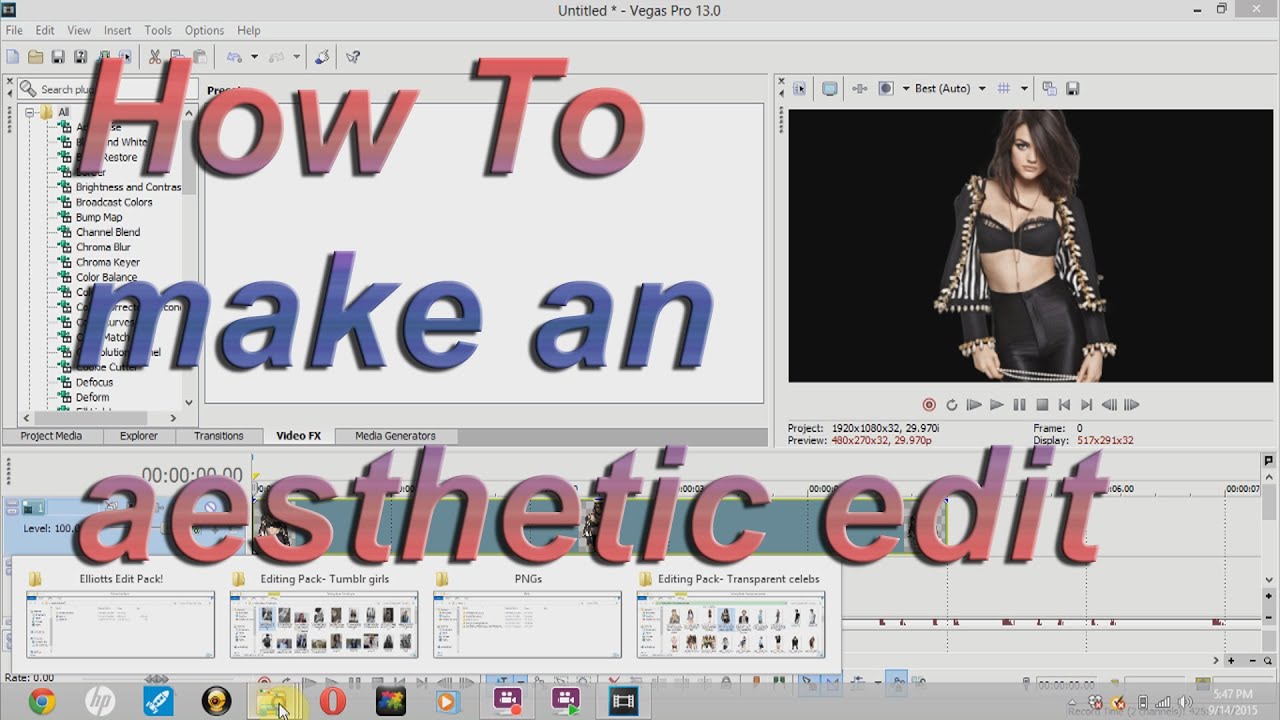Collapse the All plug-ins folder
Viewport: 1280px width, 720px height.
coord(30,112)
